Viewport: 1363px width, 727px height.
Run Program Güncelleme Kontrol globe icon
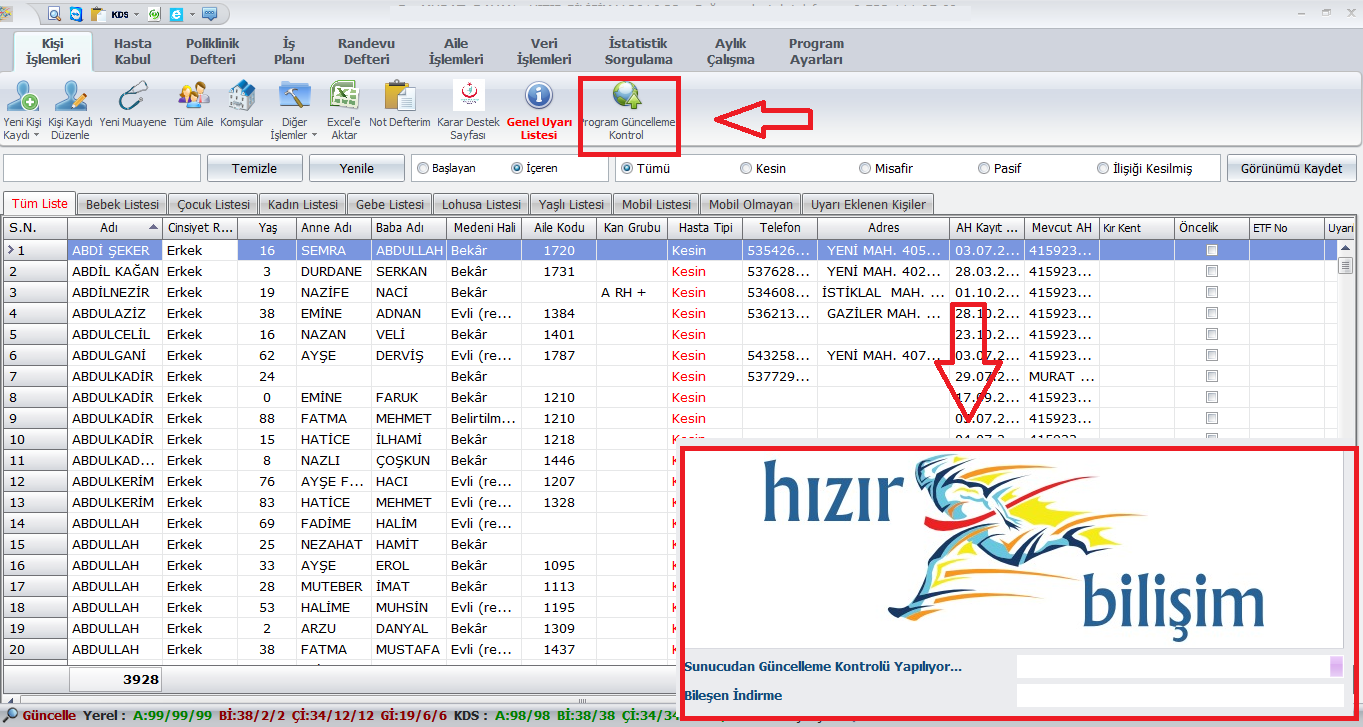click(627, 97)
